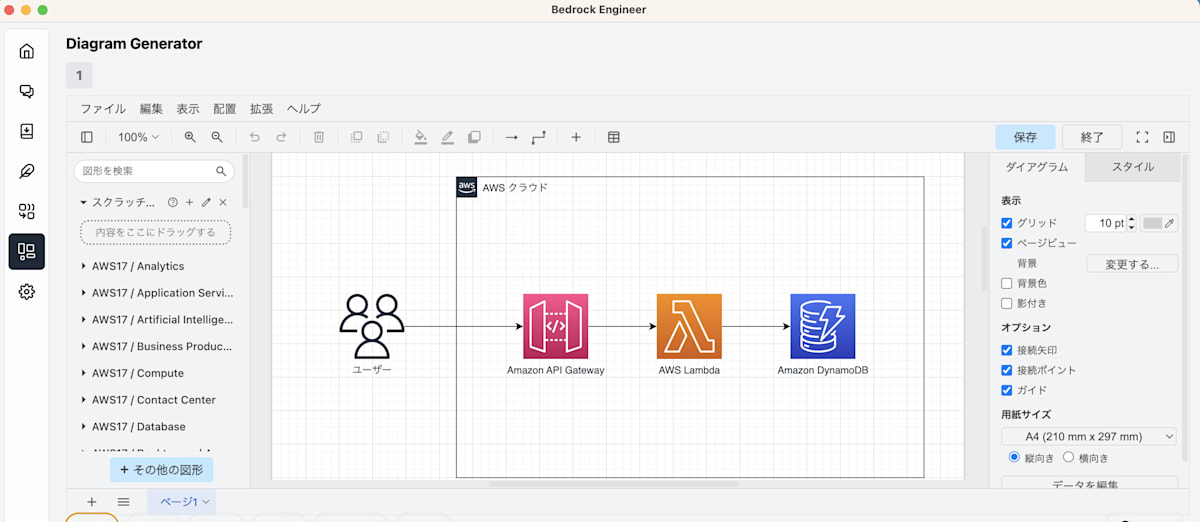
Task: Toggle the shadow toolbar icon
Action: coord(474,137)
